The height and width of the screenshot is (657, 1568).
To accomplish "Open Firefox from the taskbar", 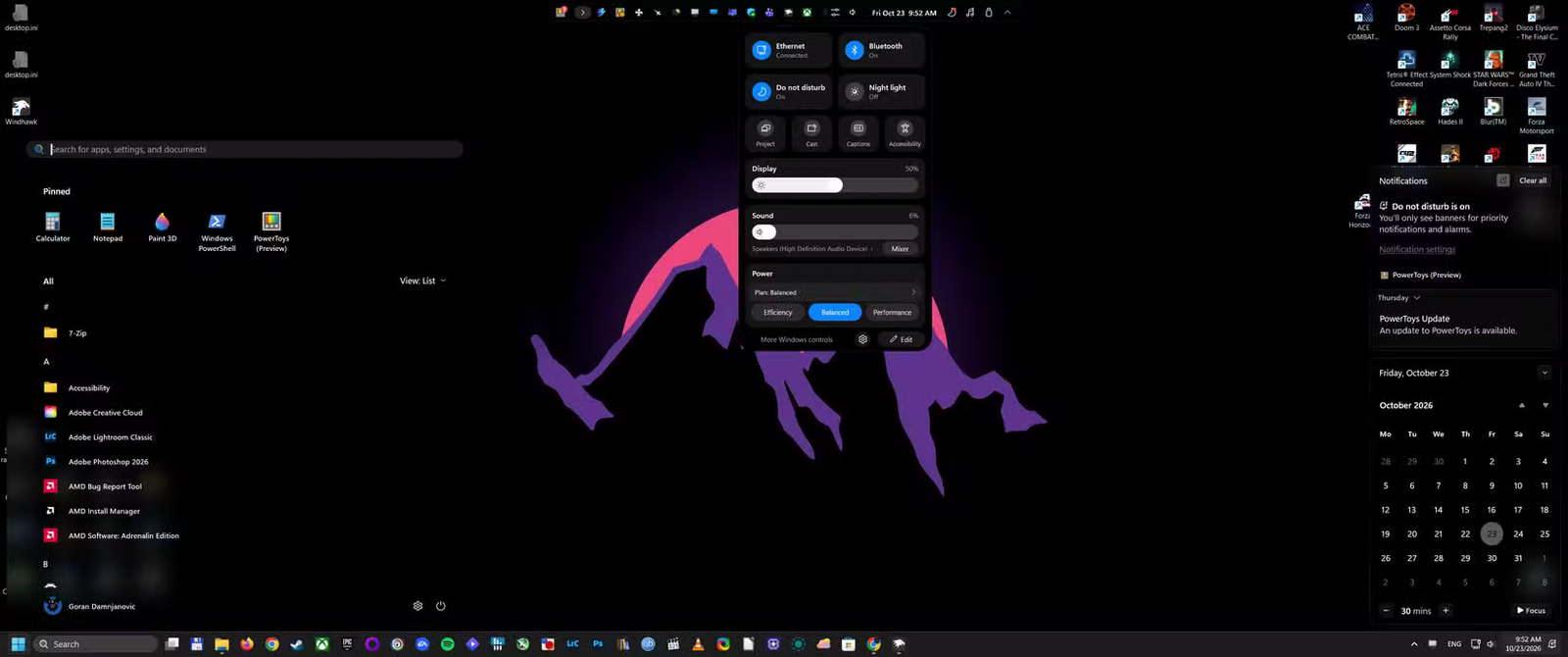I will point(247,644).
